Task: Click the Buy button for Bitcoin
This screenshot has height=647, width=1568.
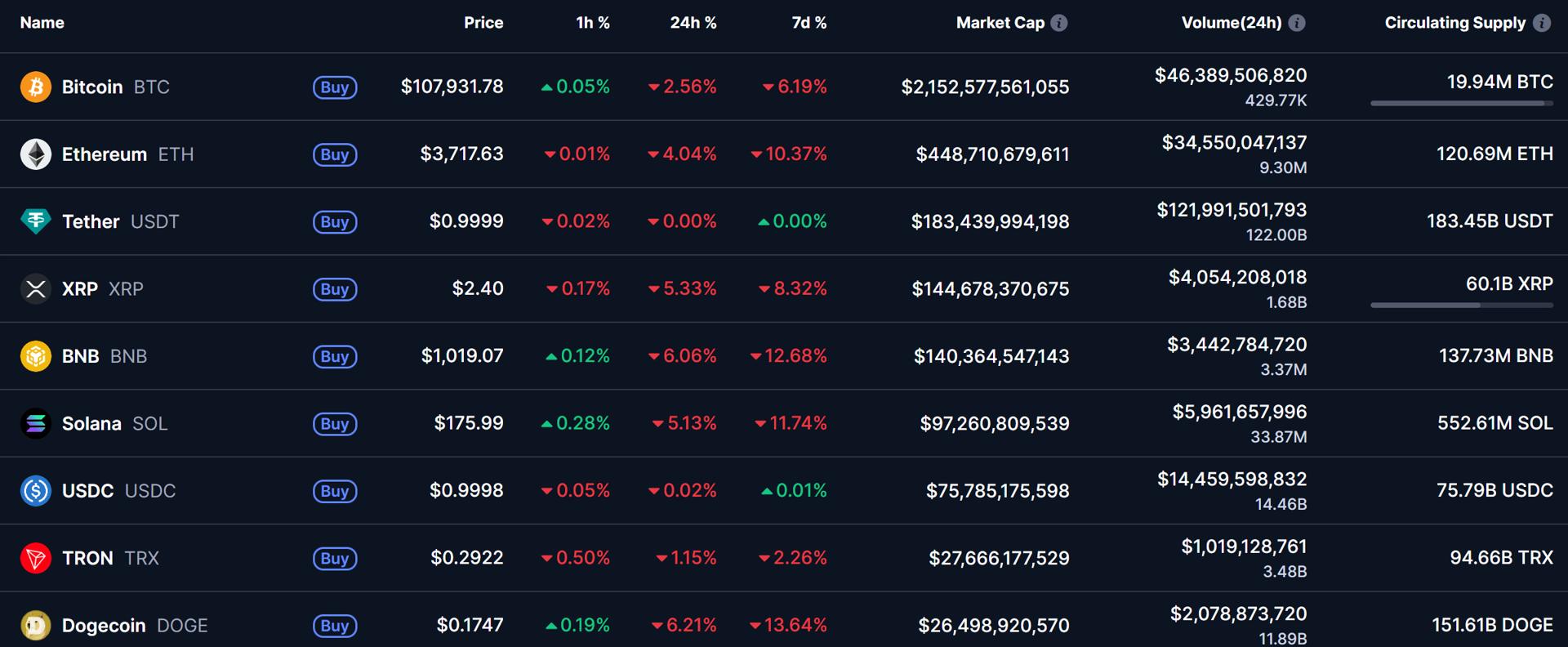Action: [335, 87]
